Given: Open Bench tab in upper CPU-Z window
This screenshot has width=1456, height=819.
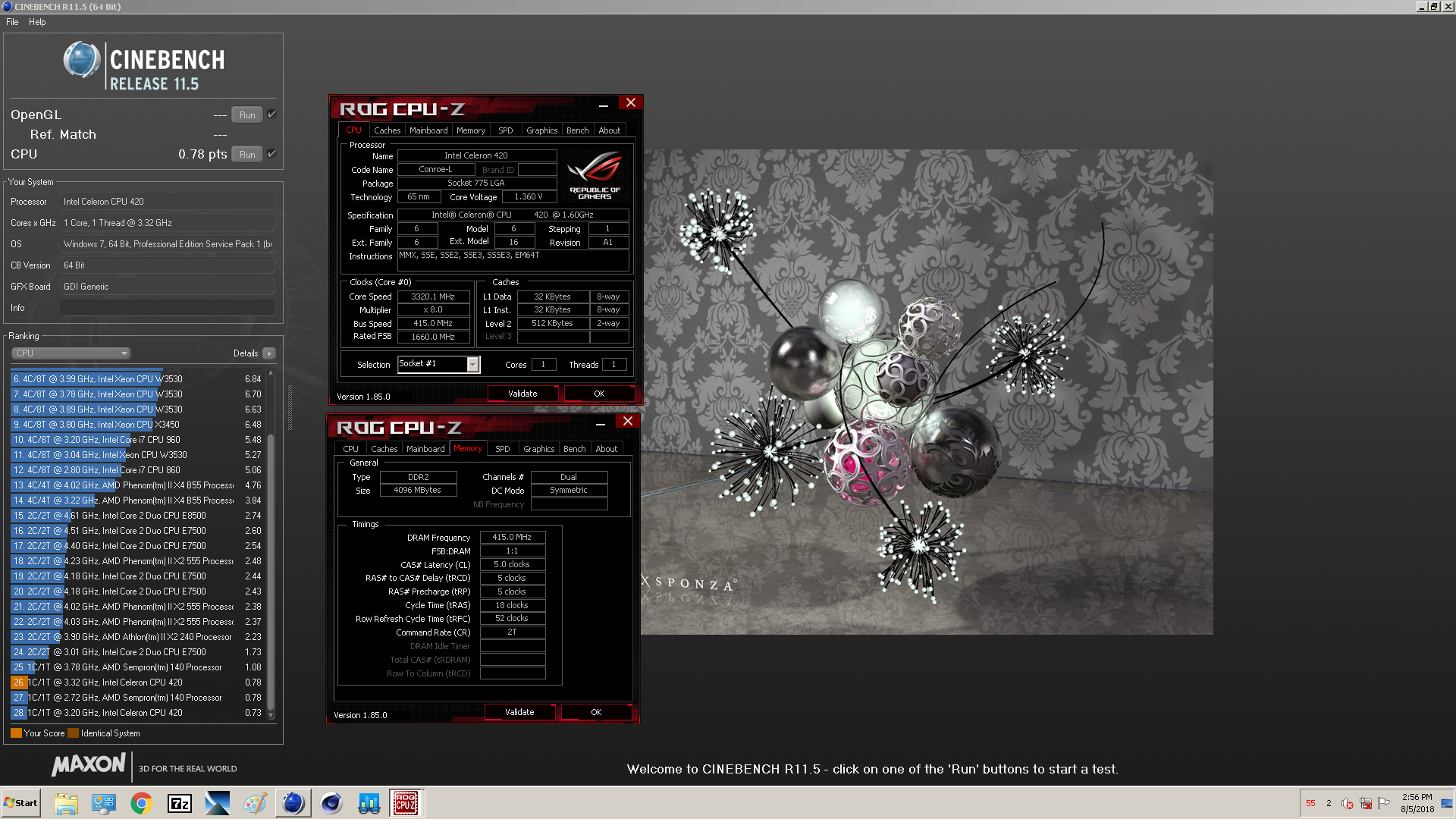Looking at the screenshot, I should point(577,130).
